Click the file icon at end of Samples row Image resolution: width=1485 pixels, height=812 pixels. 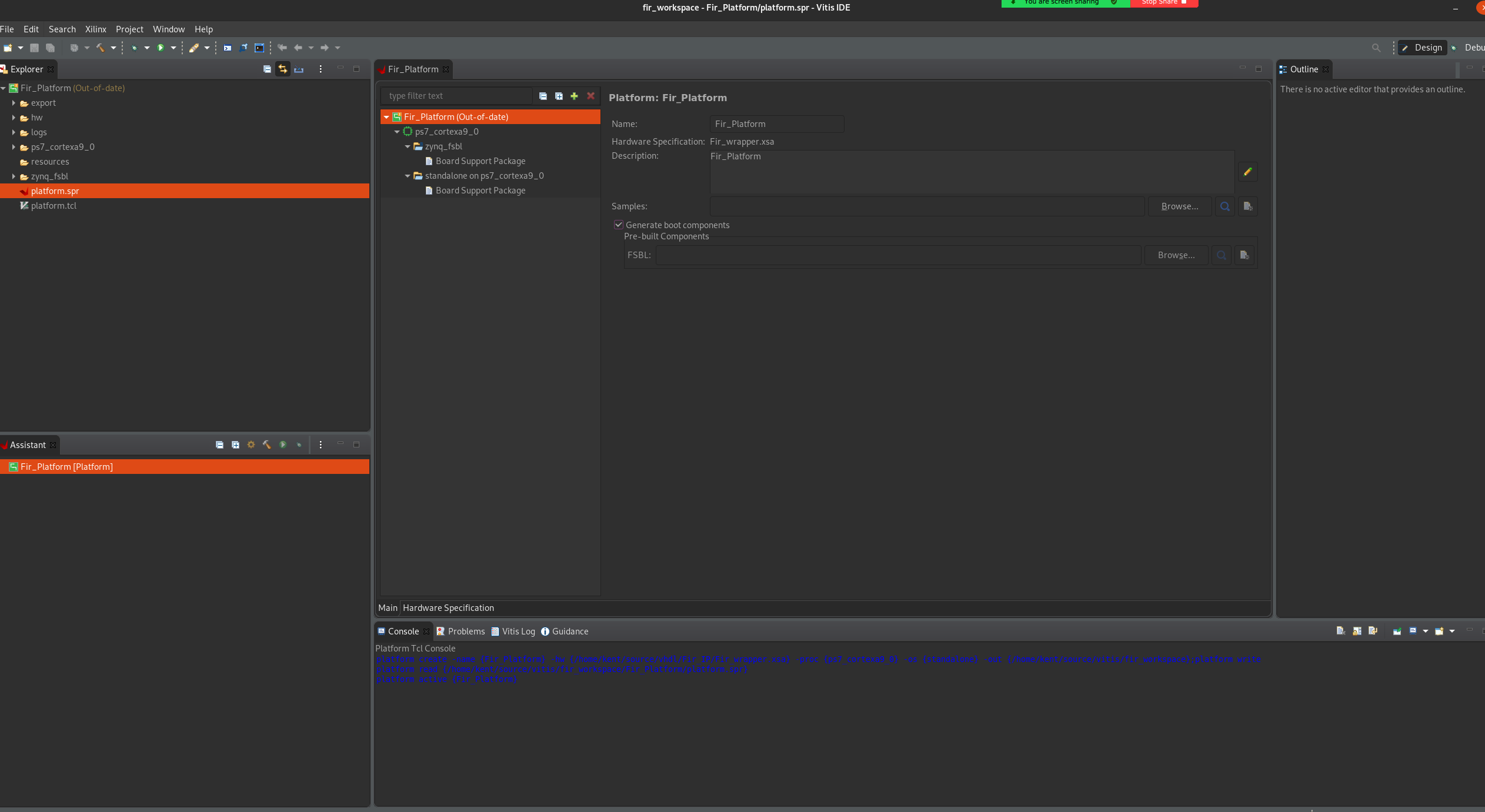(x=1247, y=206)
